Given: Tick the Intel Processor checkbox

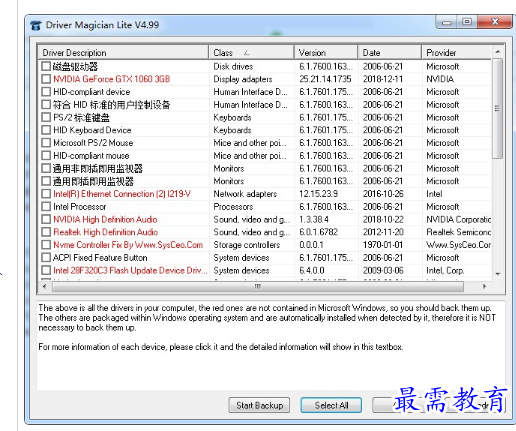Looking at the screenshot, I should click(46, 207).
